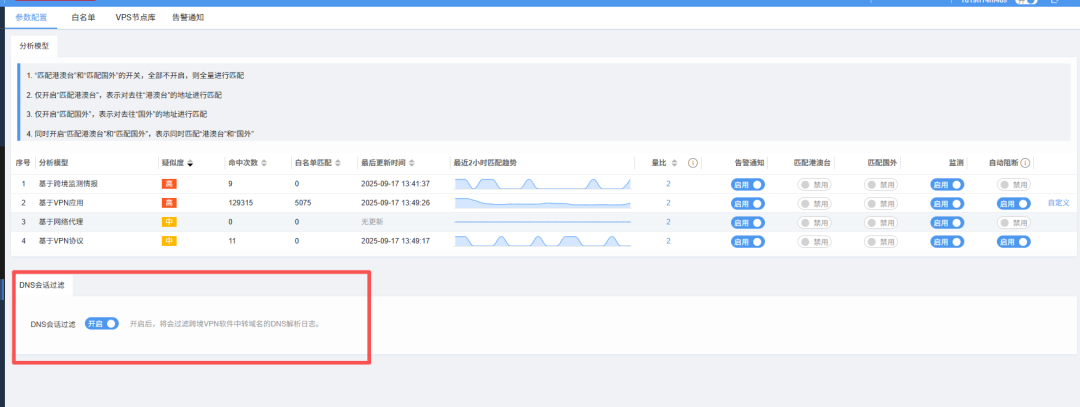Sort table by 疑似度 column arrow
Screen dimensions: 1080x407
pyautogui.click(x=190, y=163)
